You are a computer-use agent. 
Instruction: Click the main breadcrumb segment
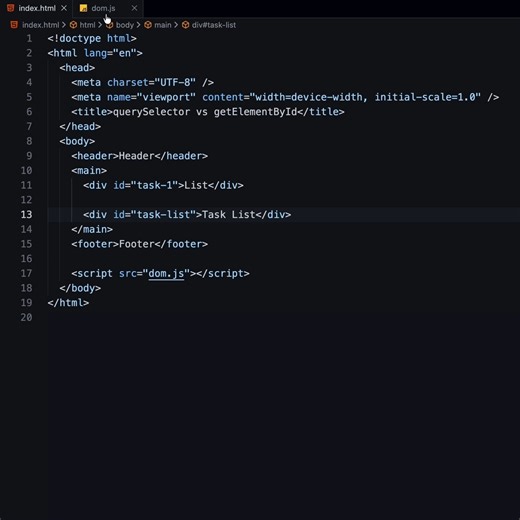coord(163,25)
